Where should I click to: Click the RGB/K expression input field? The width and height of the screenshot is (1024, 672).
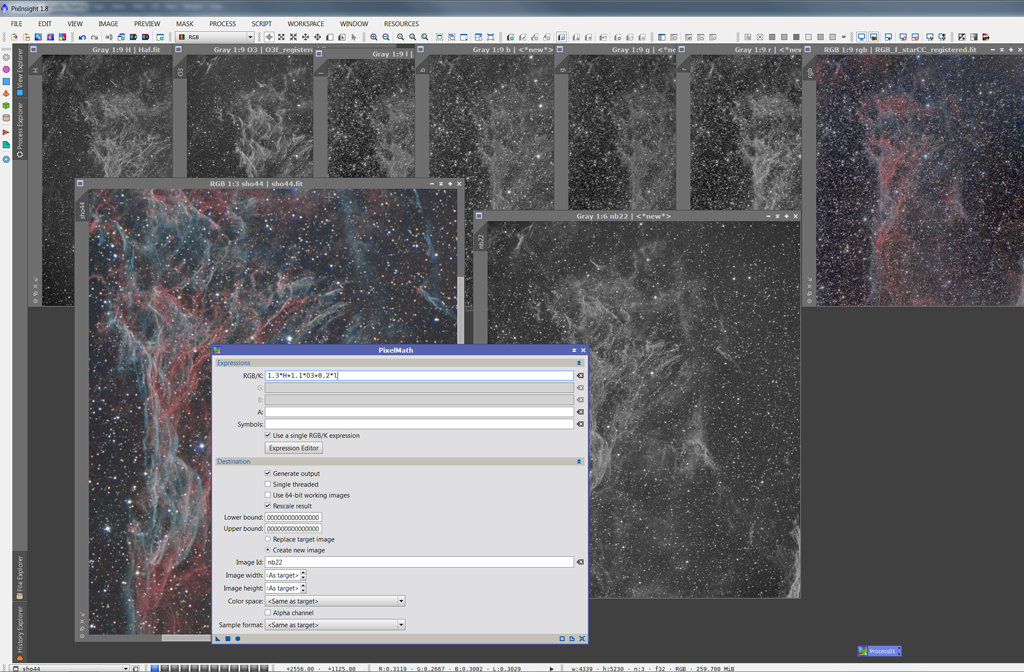(x=419, y=376)
